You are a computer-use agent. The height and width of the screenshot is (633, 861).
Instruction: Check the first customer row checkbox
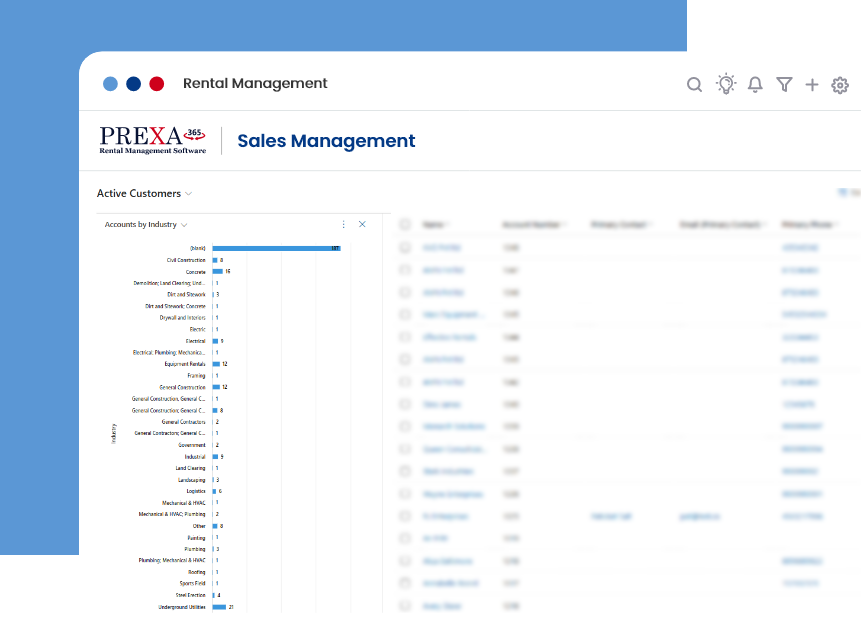(x=405, y=247)
